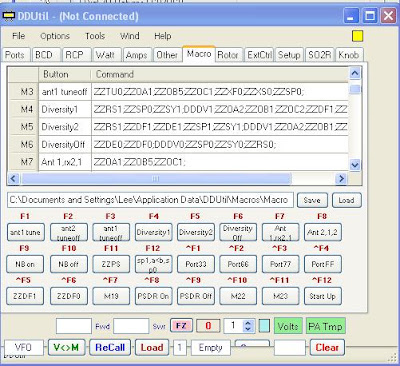This screenshot has height=366, width=400.
Task: Click macro table scroll left arrow
Action: (13, 179)
